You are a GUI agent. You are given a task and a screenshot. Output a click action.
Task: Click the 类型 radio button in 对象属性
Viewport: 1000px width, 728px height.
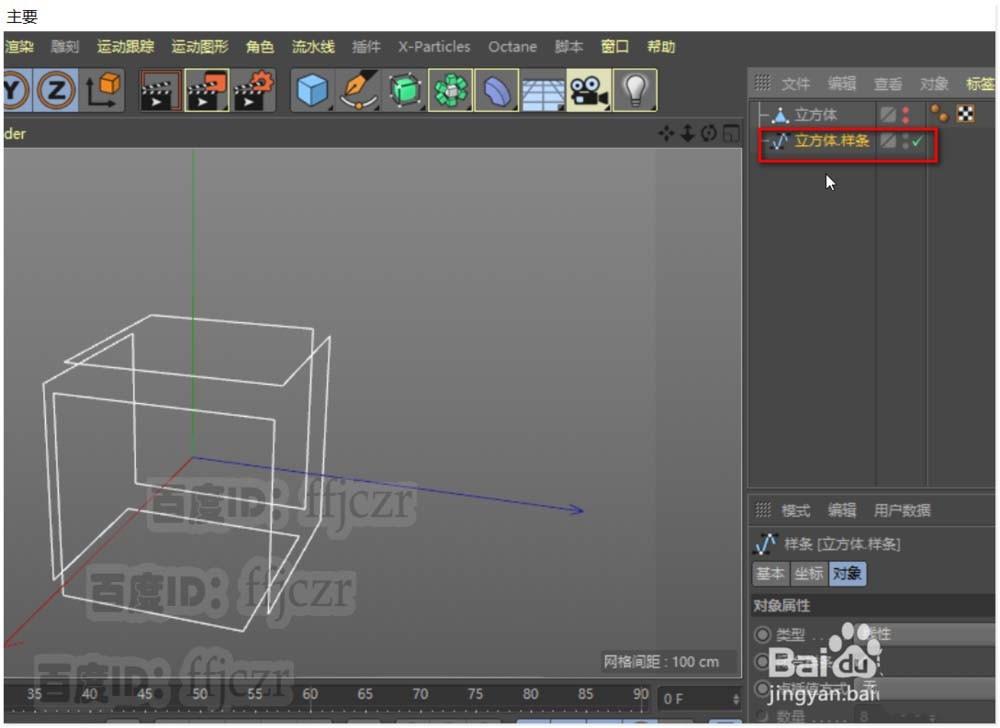pyautogui.click(x=763, y=634)
